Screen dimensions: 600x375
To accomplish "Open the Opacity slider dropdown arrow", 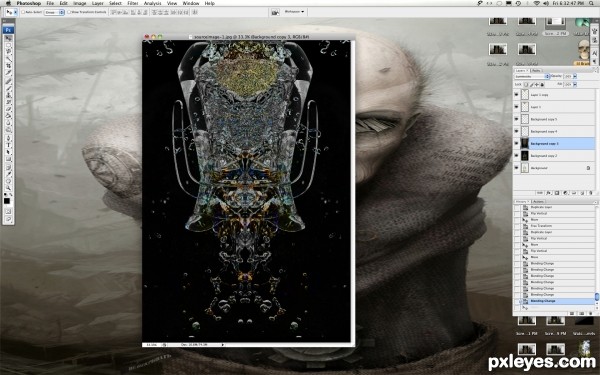I will (575, 76).
